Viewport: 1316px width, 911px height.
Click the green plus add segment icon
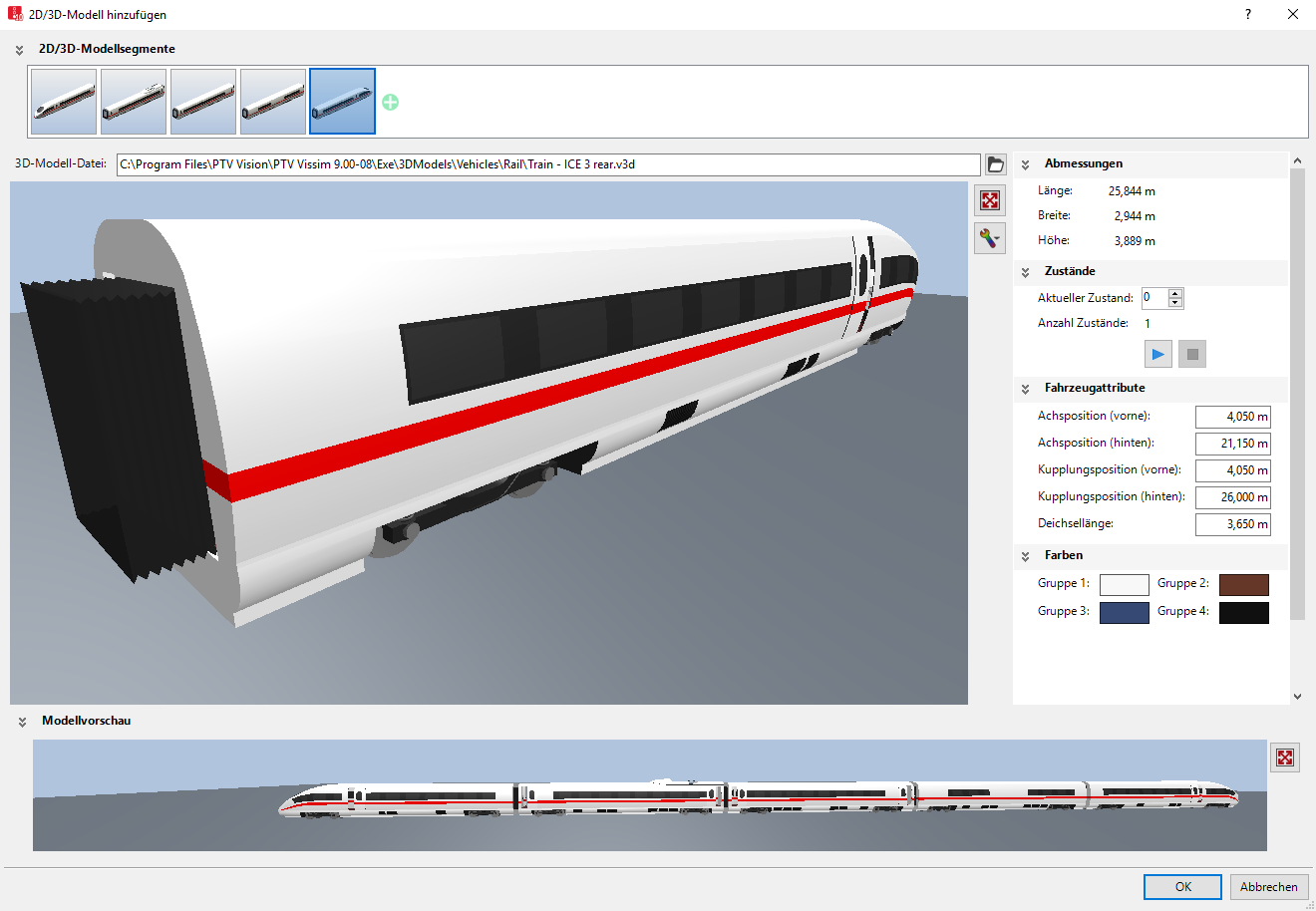(x=390, y=102)
